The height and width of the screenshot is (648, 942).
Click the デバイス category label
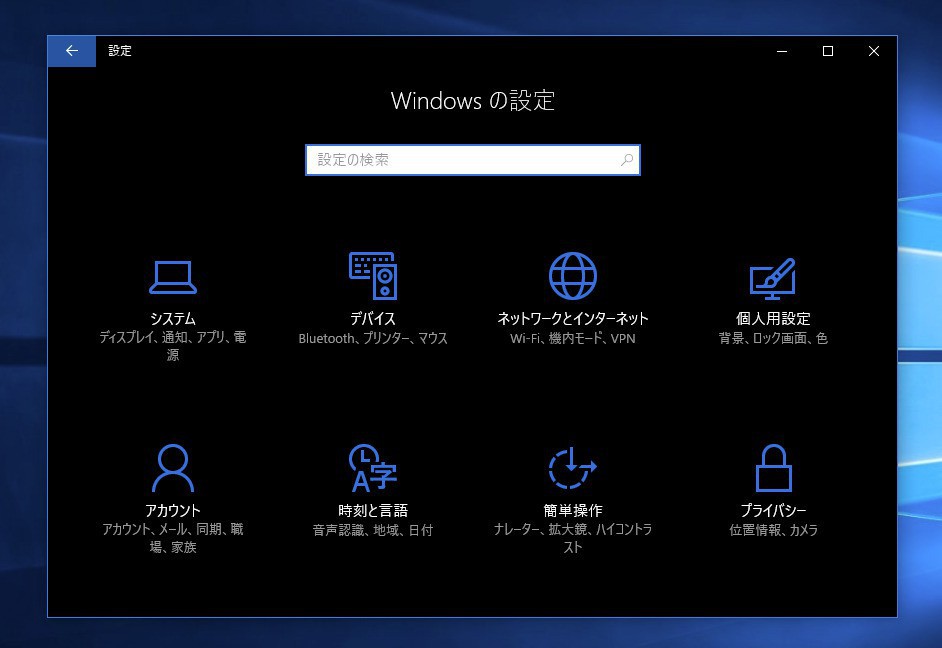click(x=373, y=318)
